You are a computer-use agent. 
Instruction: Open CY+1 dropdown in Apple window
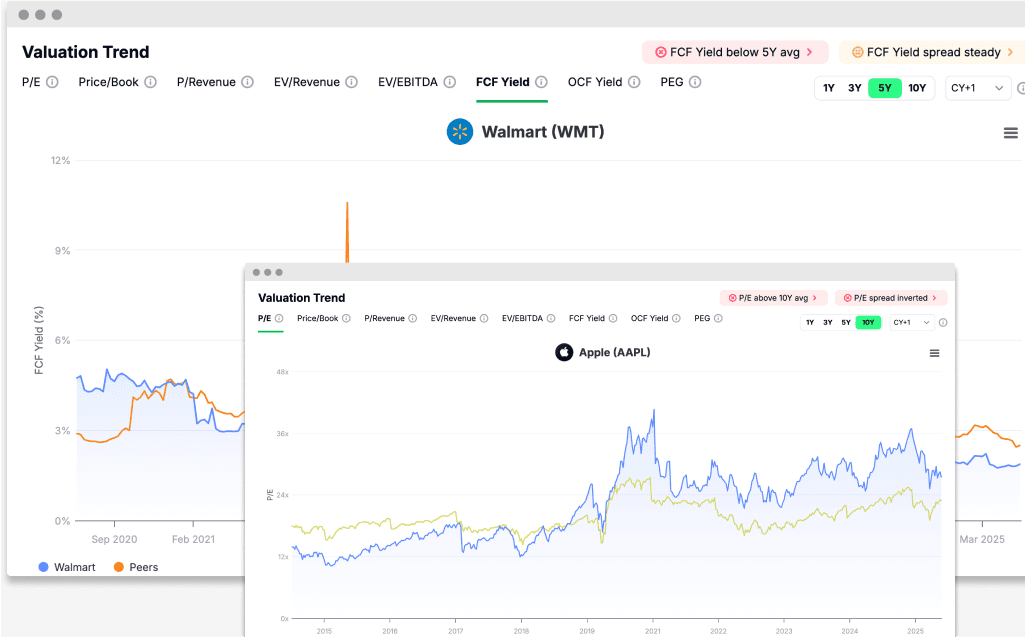[x=912, y=322]
